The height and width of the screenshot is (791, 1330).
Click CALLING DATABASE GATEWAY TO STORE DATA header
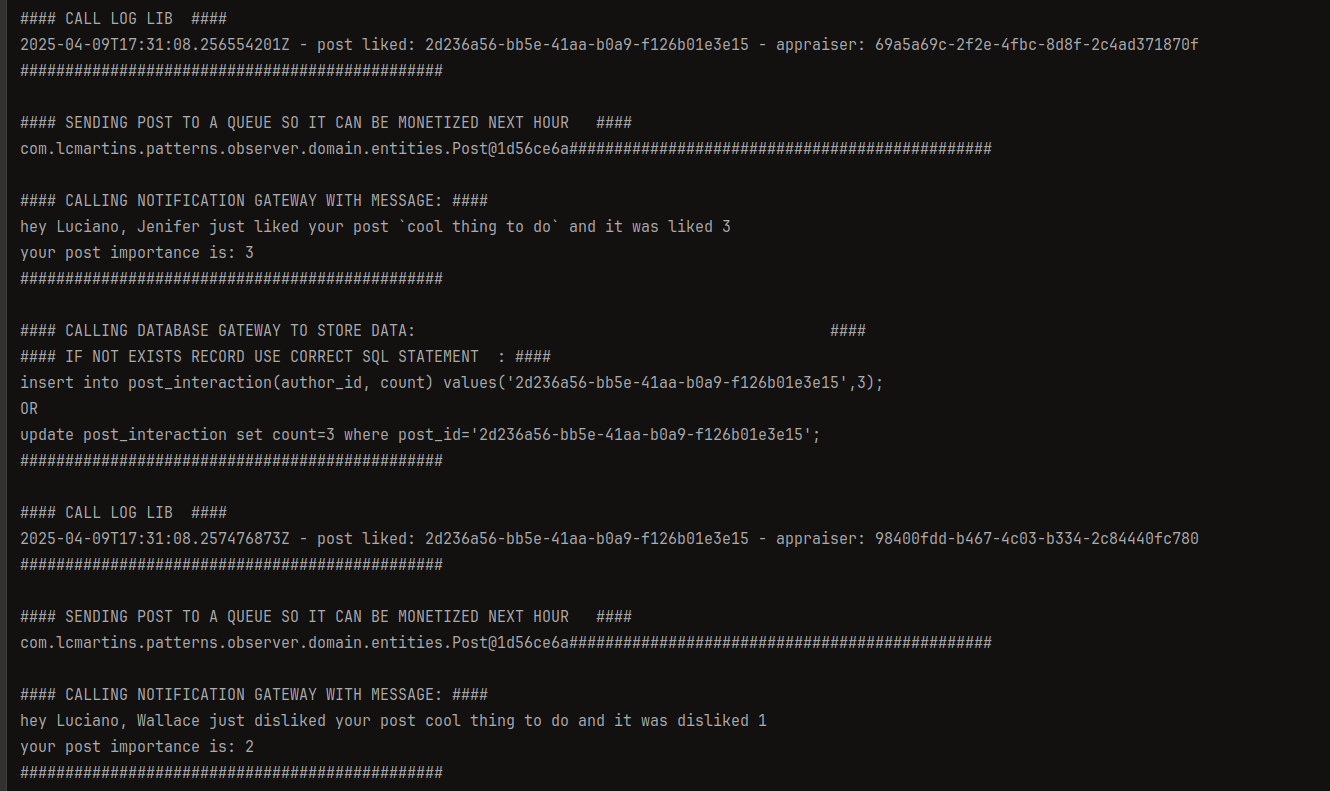click(443, 330)
